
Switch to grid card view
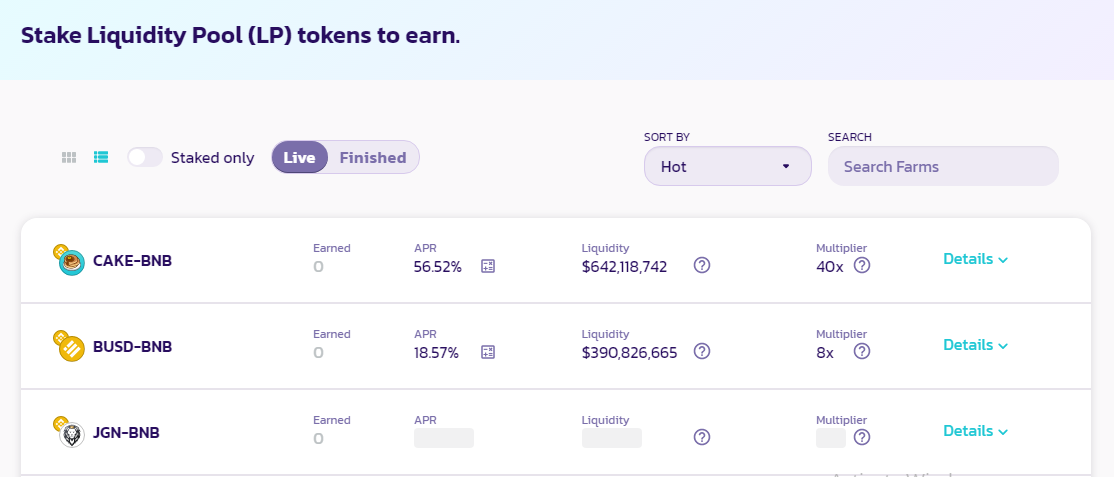pyautogui.click(x=69, y=157)
